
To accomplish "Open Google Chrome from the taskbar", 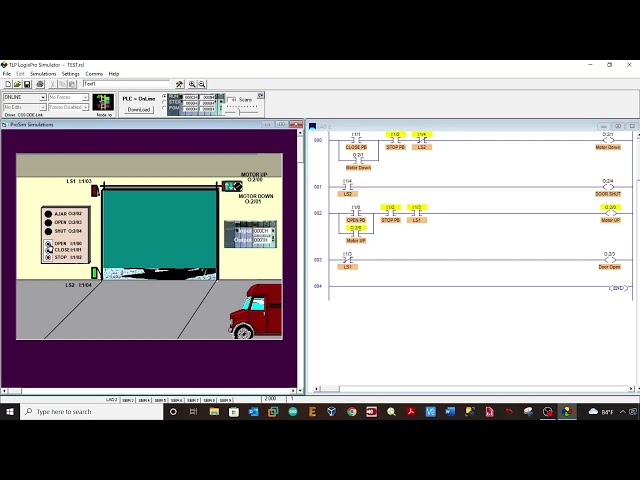I will tap(351, 411).
